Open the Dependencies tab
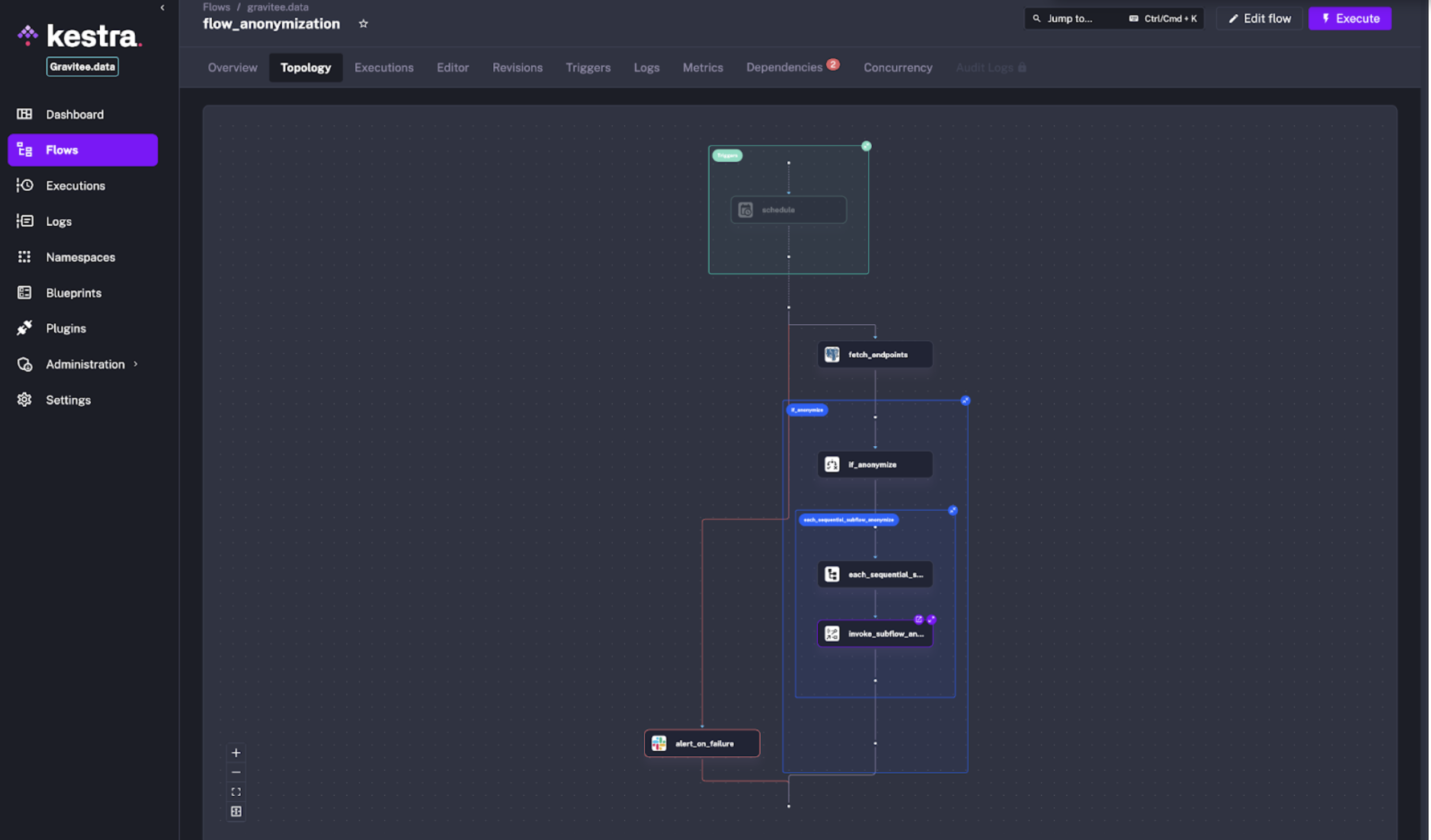Viewport: 1431px width, 840px height. click(784, 67)
